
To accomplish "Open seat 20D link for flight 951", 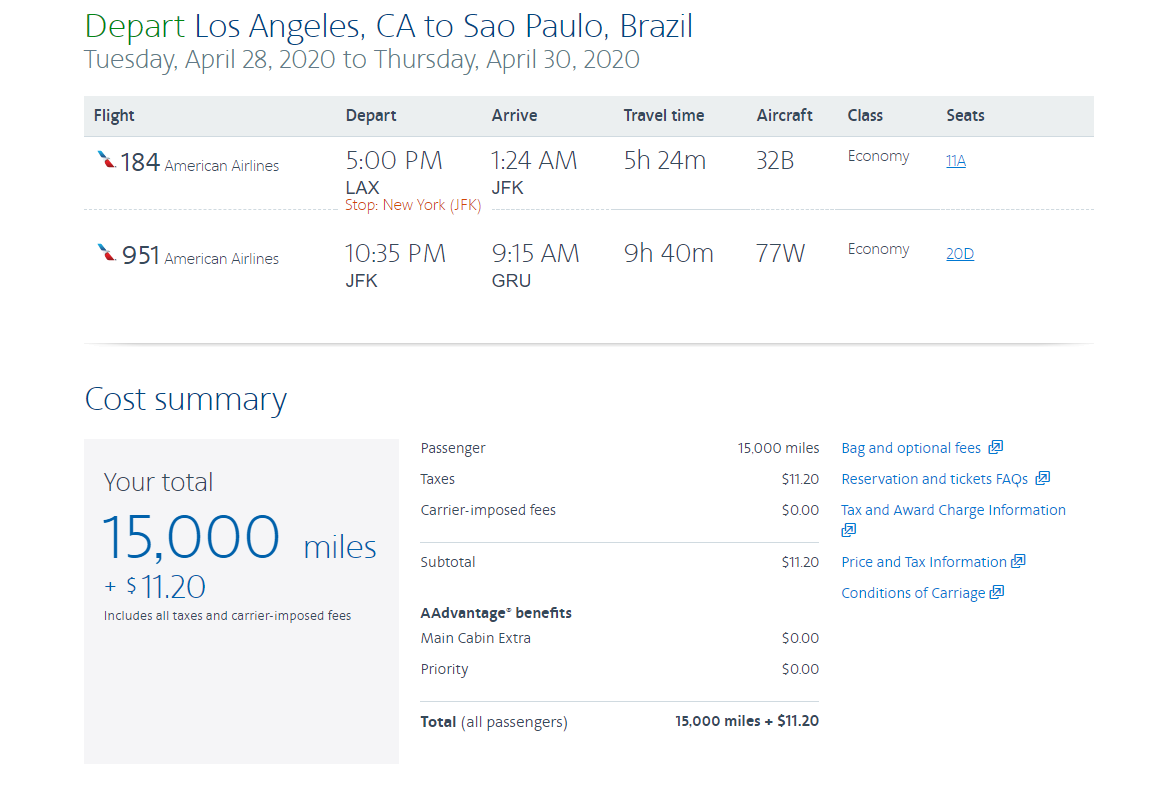I will [x=959, y=253].
